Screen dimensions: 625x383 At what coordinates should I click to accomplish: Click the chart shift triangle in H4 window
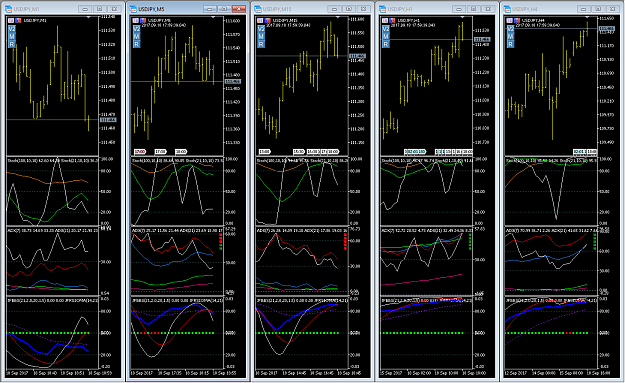click(587, 17)
